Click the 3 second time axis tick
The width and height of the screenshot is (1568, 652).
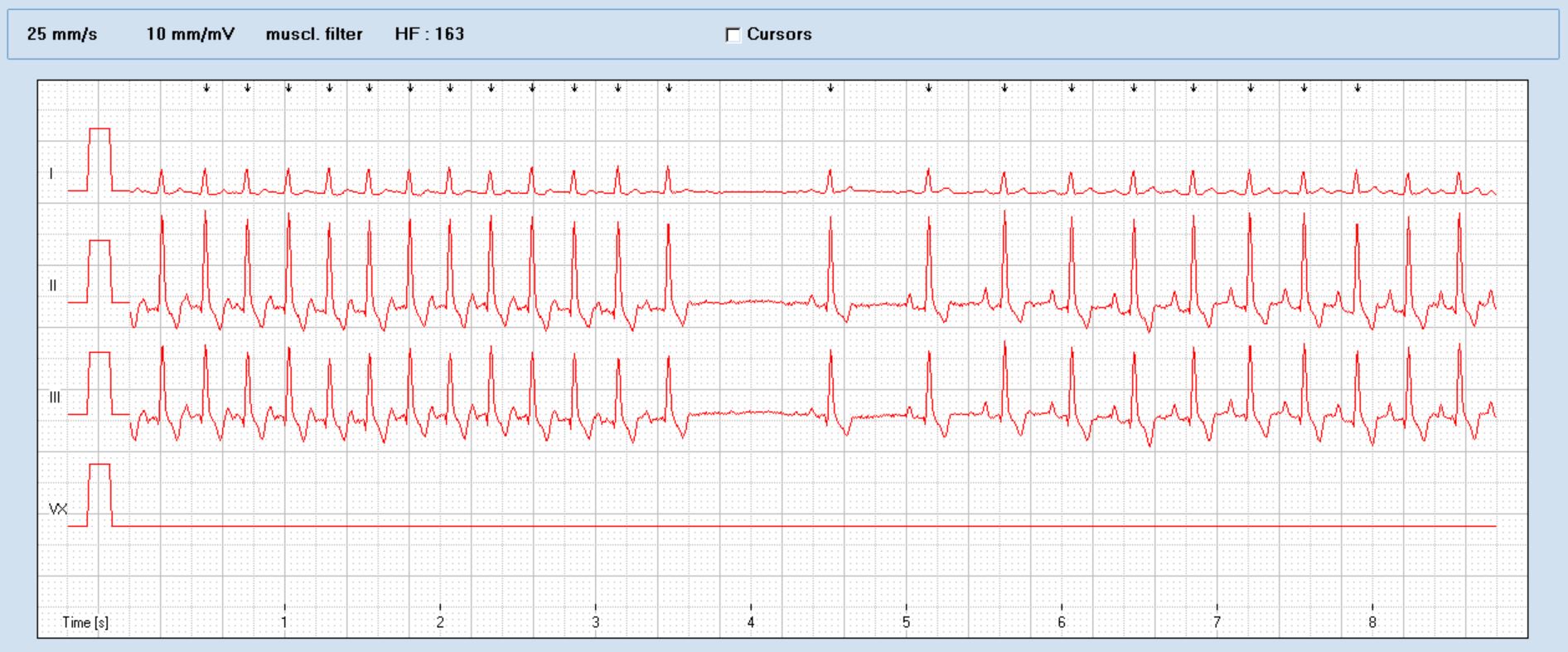tap(595, 622)
